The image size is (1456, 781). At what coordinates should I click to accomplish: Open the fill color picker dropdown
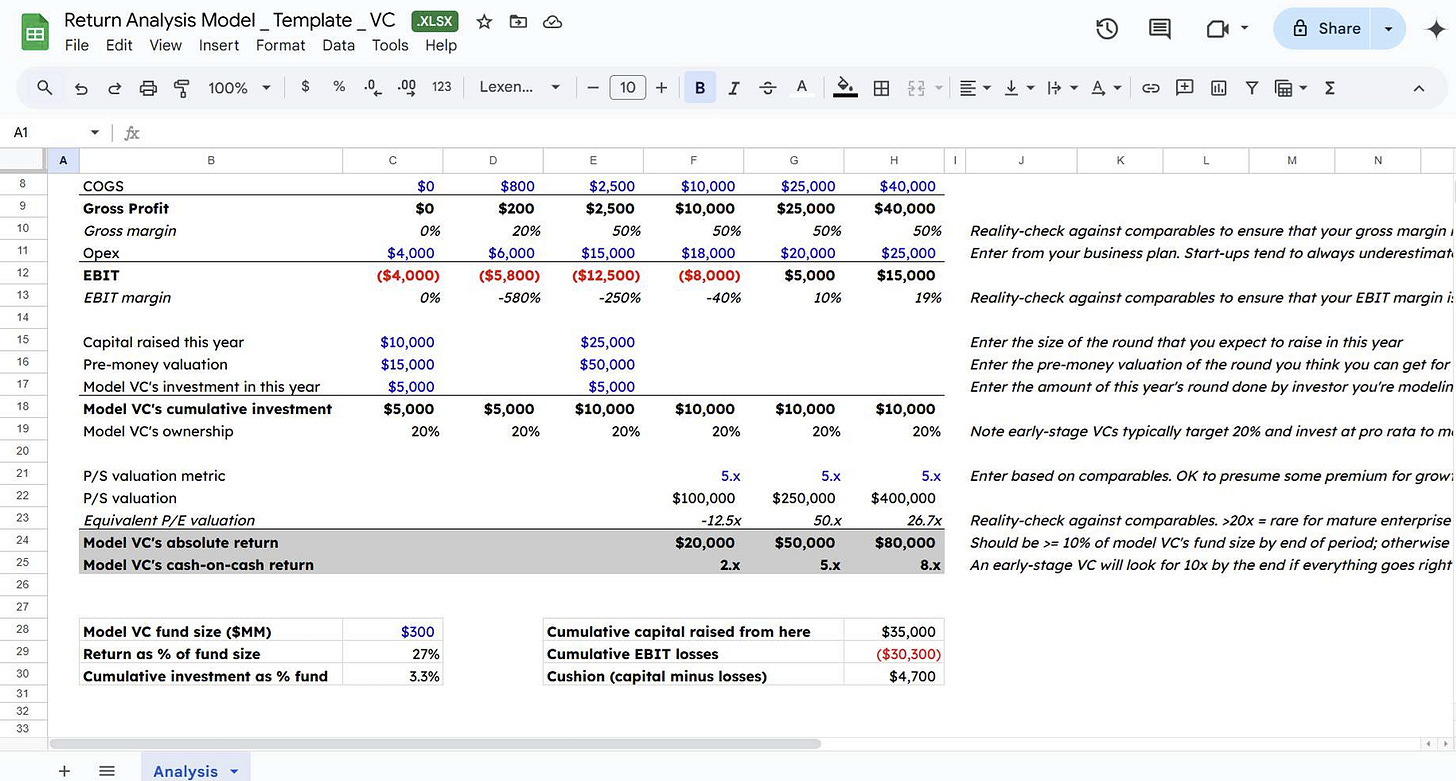(845, 87)
